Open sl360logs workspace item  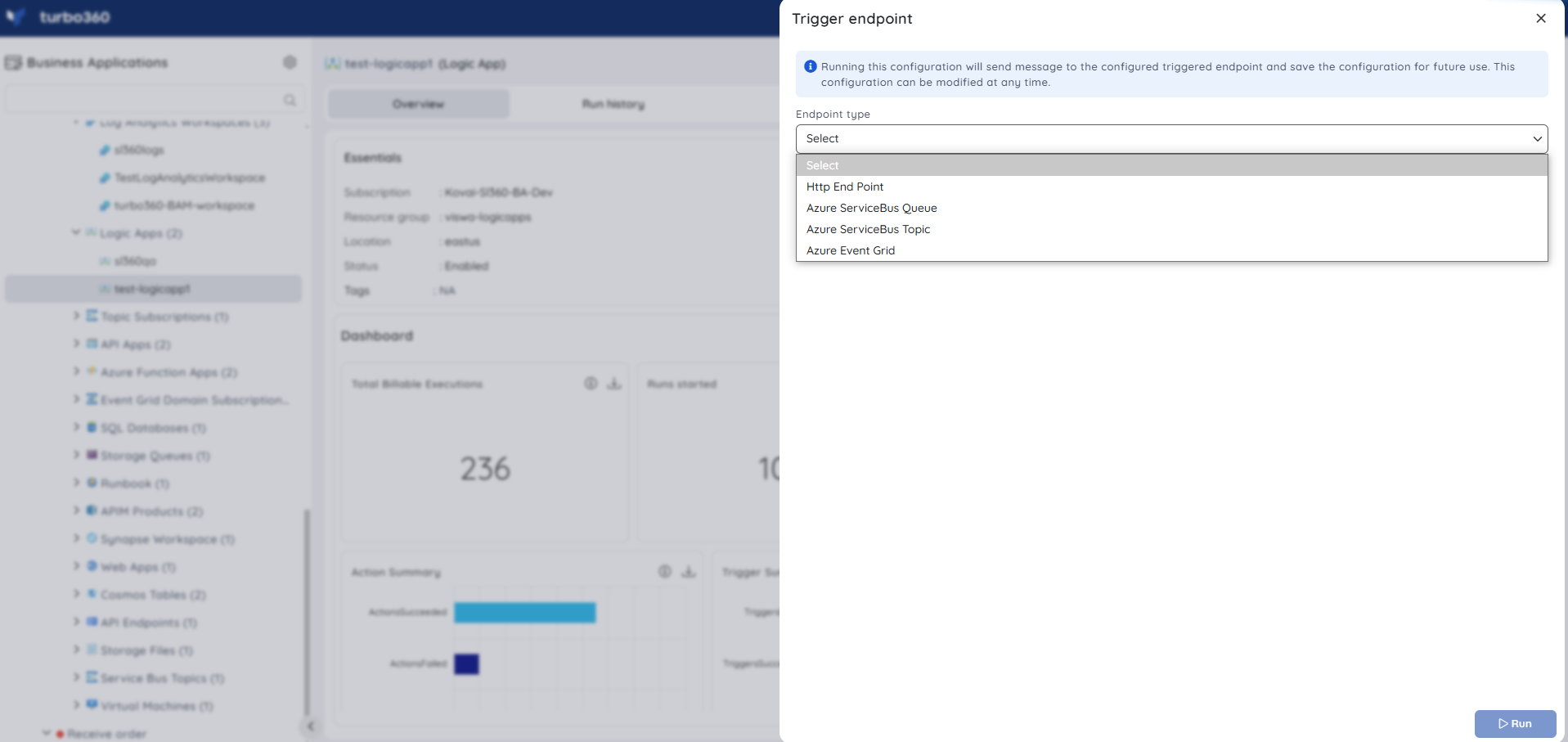pos(139,150)
